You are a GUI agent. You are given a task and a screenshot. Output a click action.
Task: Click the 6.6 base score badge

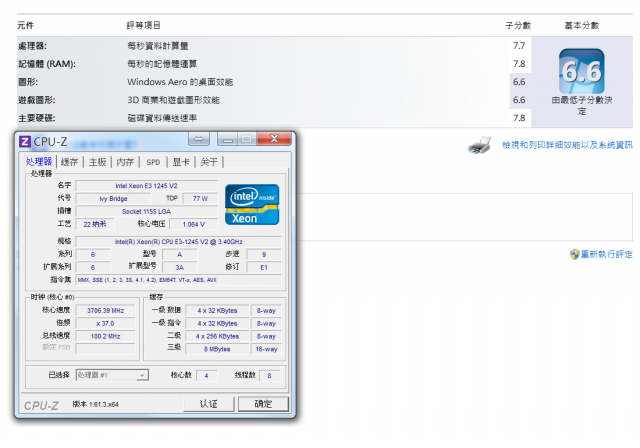click(582, 71)
